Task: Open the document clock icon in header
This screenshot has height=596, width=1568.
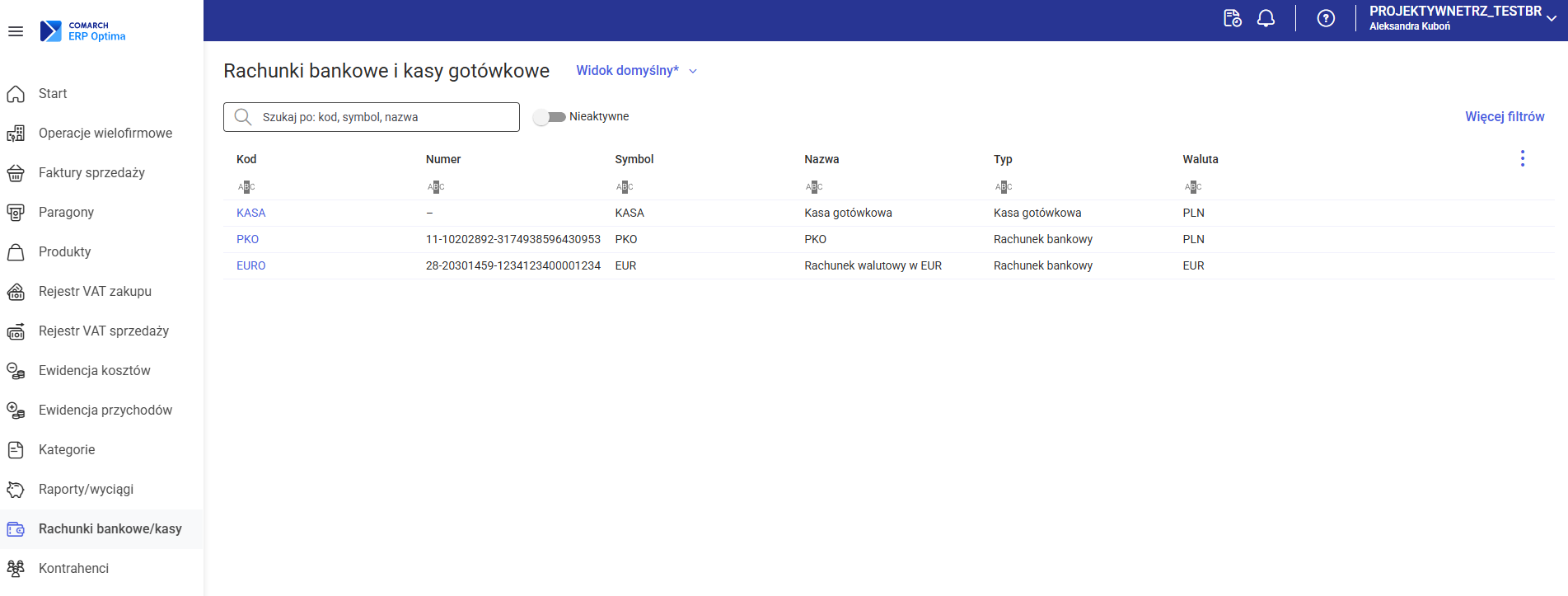Action: 1232,18
